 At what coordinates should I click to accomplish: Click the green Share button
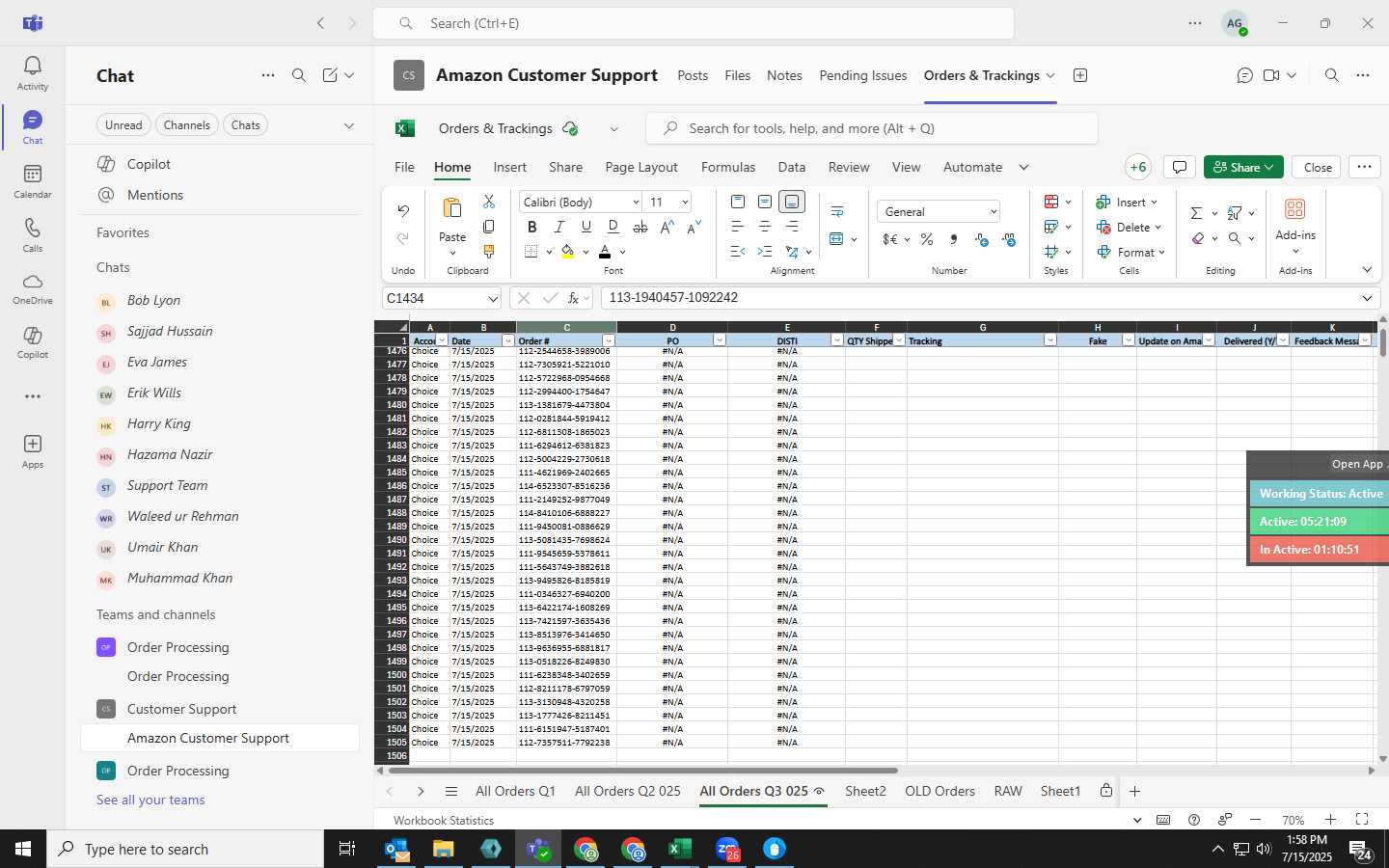[x=1243, y=167]
